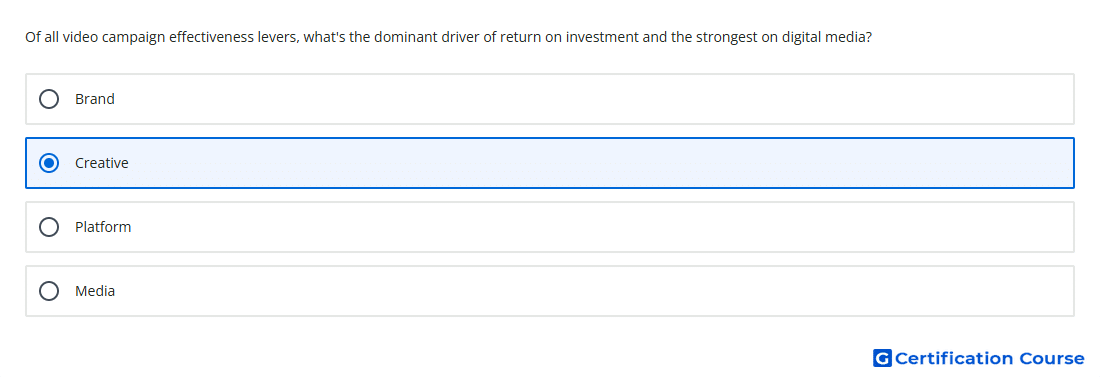Viewport: 1100px width, 377px height.
Task: Open the Certification Course link text
Action: pyautogui.click(x=989, y=358)
